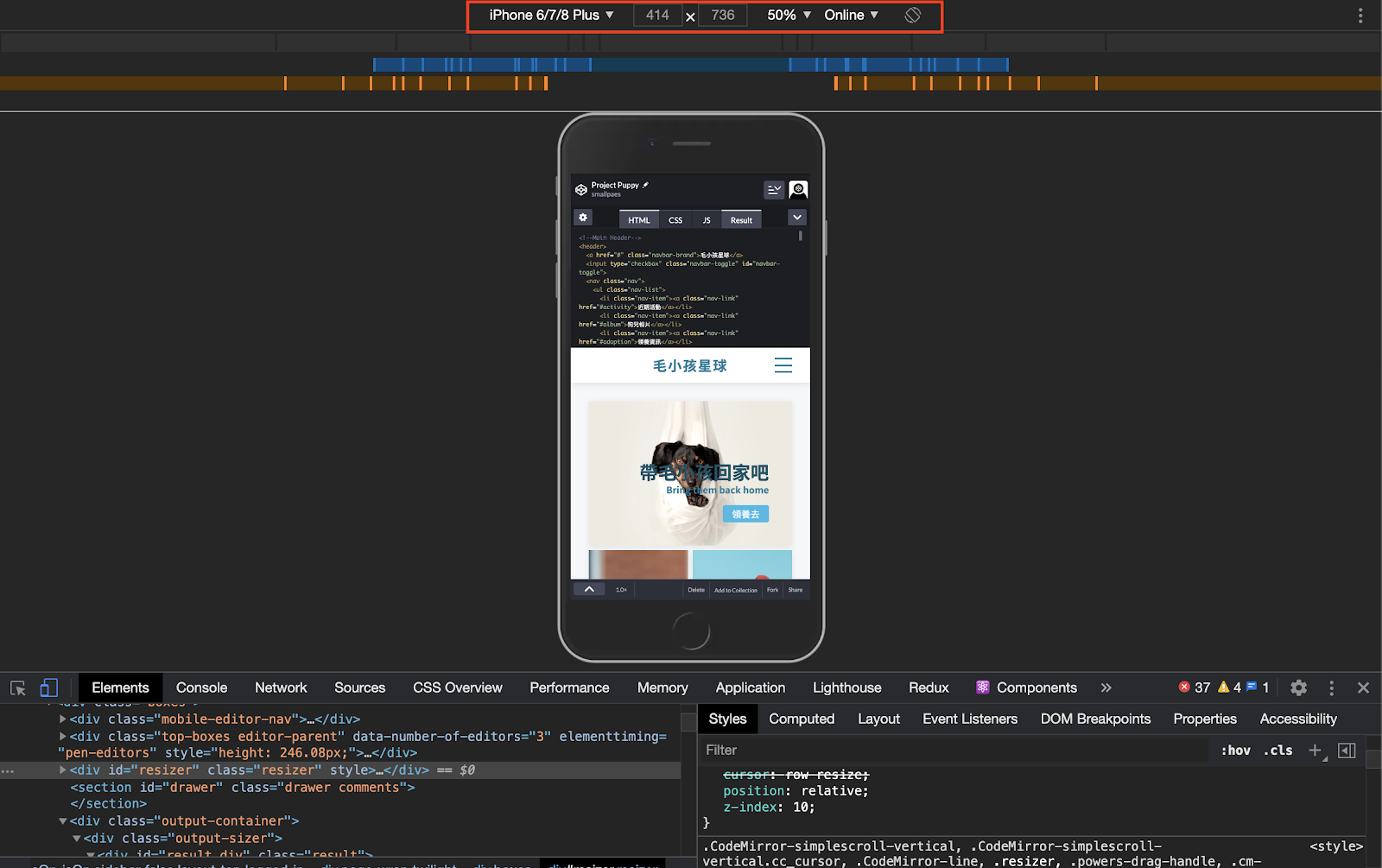This screenshot has width=1382, height=868.
Task: Open the Sources tab
Action: pos(359,687)
